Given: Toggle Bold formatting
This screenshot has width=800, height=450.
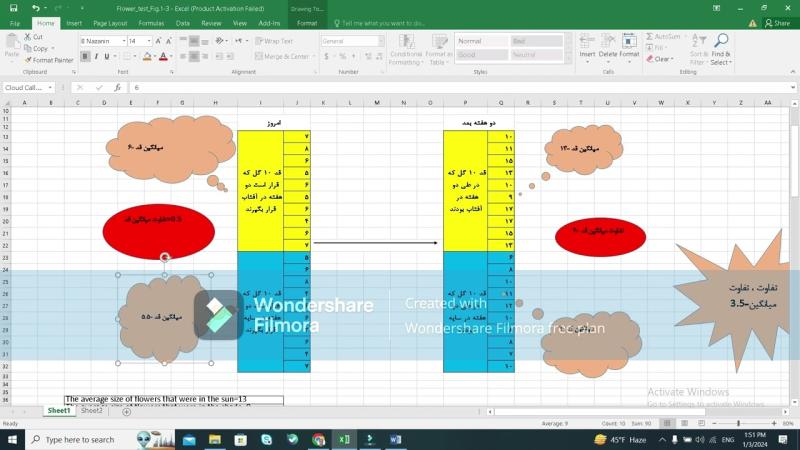Looking at the screenshot, I should pyautogui.click(x=85, y=56).
